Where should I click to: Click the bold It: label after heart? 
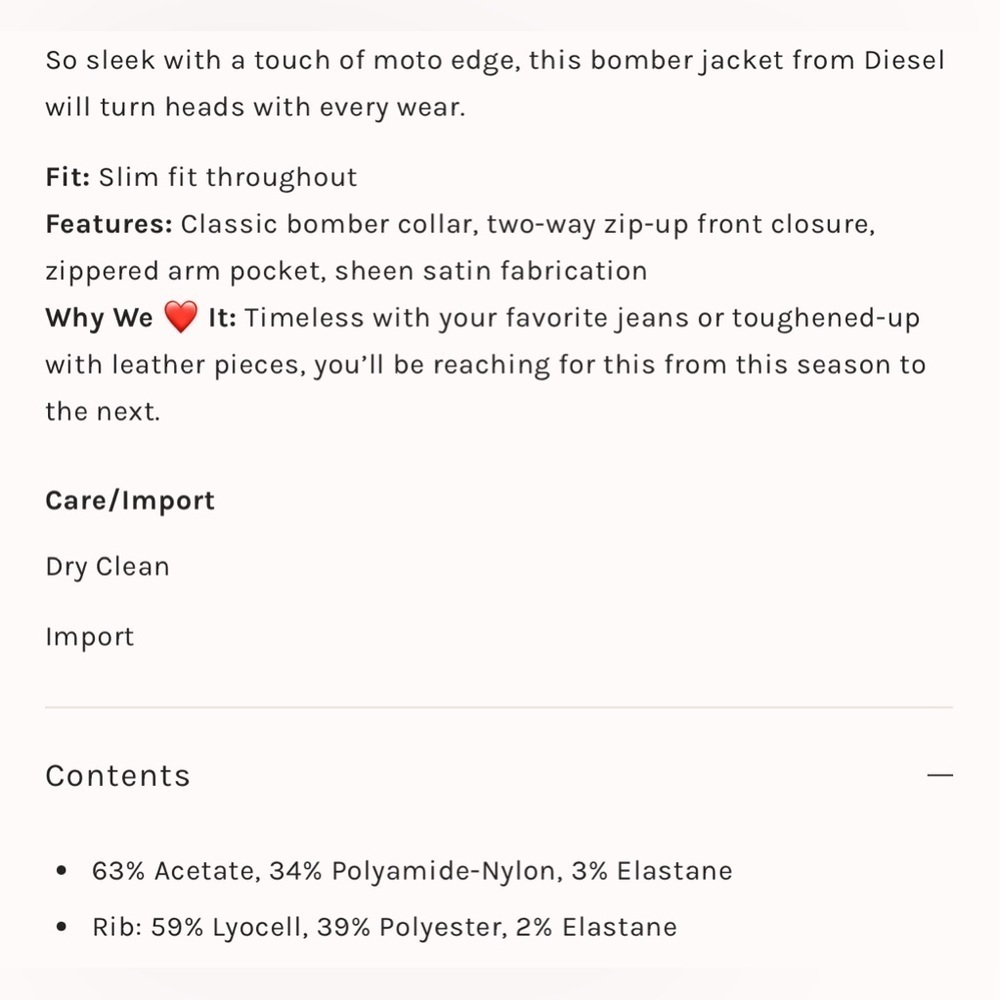(x=222, y=318)
